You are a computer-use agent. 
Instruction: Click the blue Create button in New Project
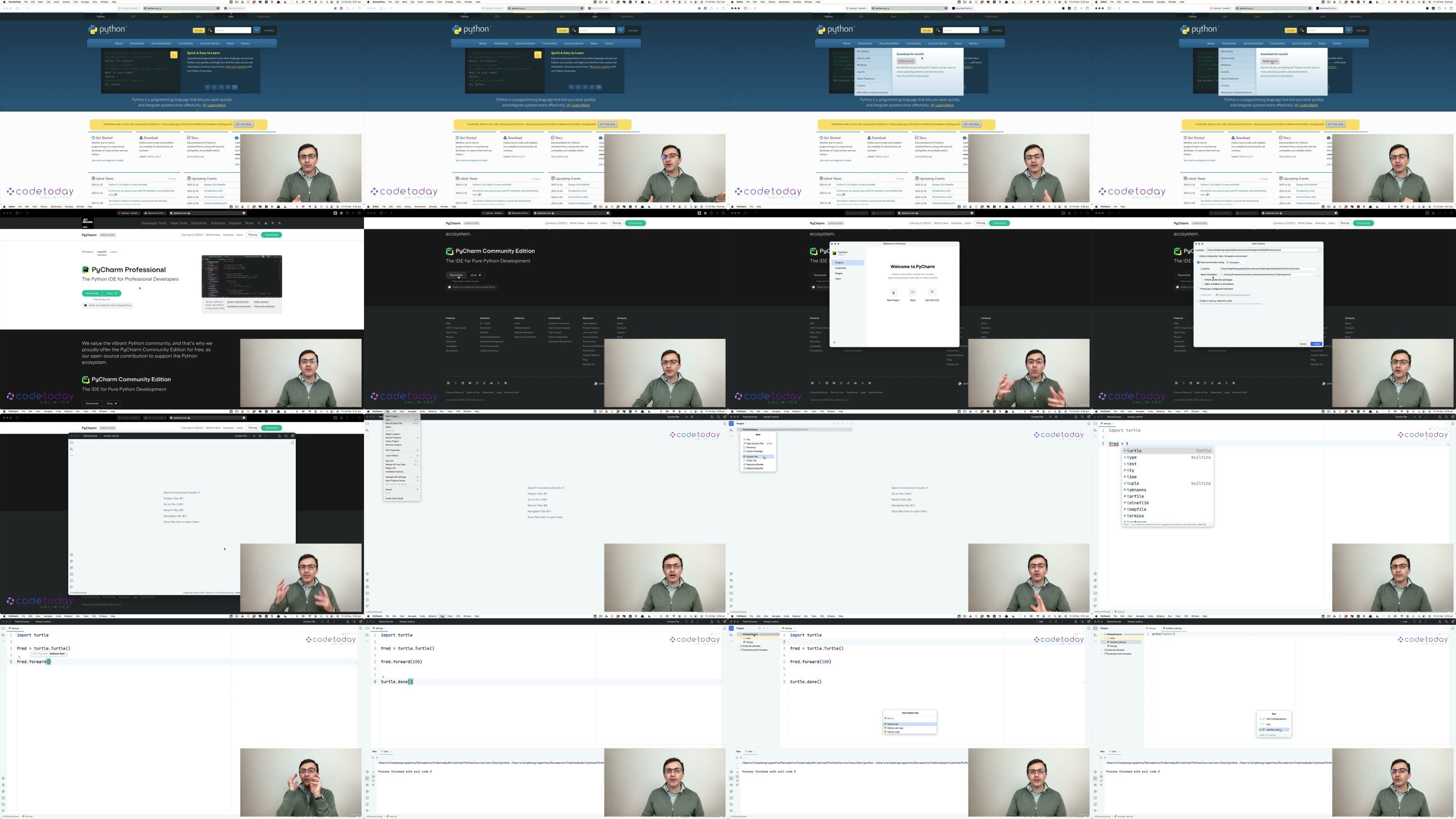[x=1316, y=344]
